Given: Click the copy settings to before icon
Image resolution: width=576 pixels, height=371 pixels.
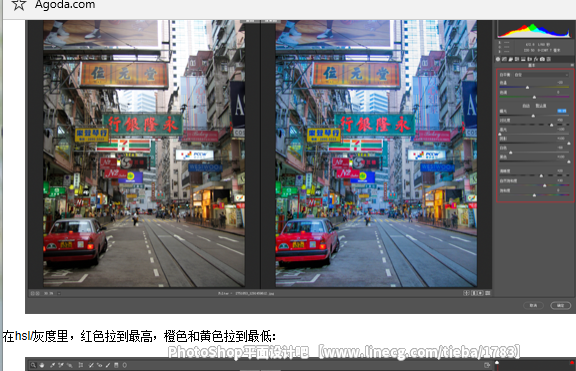Looking at the screenshot, I should pyautogui.click(x=480, y=293).
